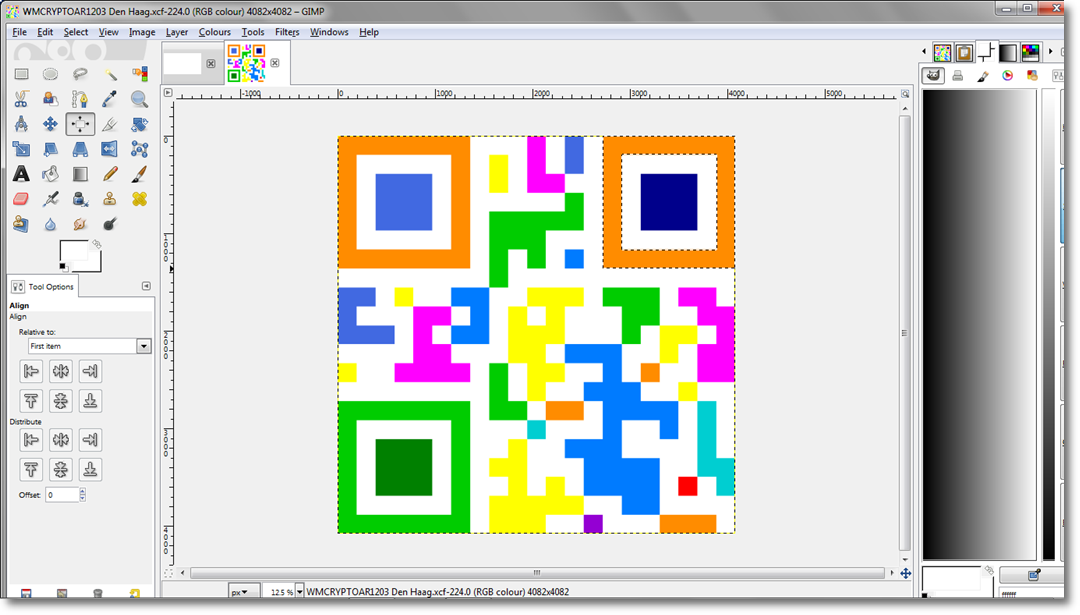Select the Scale tool

[21, 149]
